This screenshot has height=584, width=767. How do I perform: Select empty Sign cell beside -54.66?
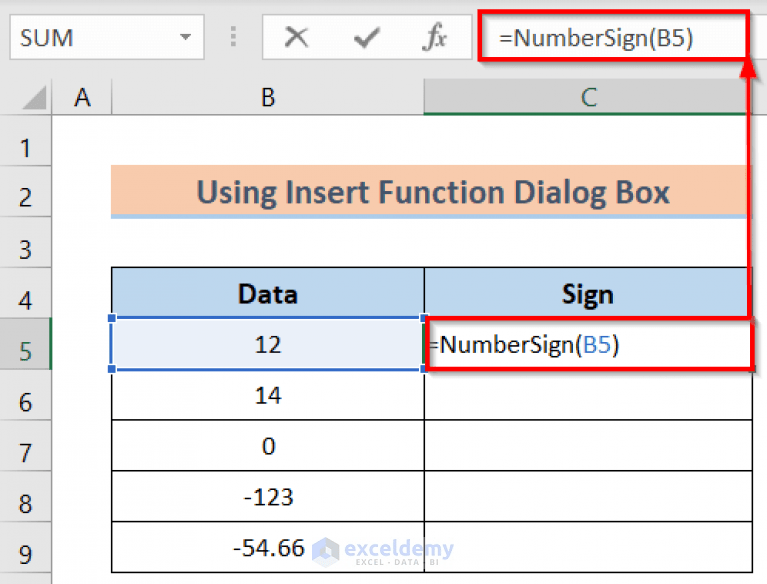[588, 548]
